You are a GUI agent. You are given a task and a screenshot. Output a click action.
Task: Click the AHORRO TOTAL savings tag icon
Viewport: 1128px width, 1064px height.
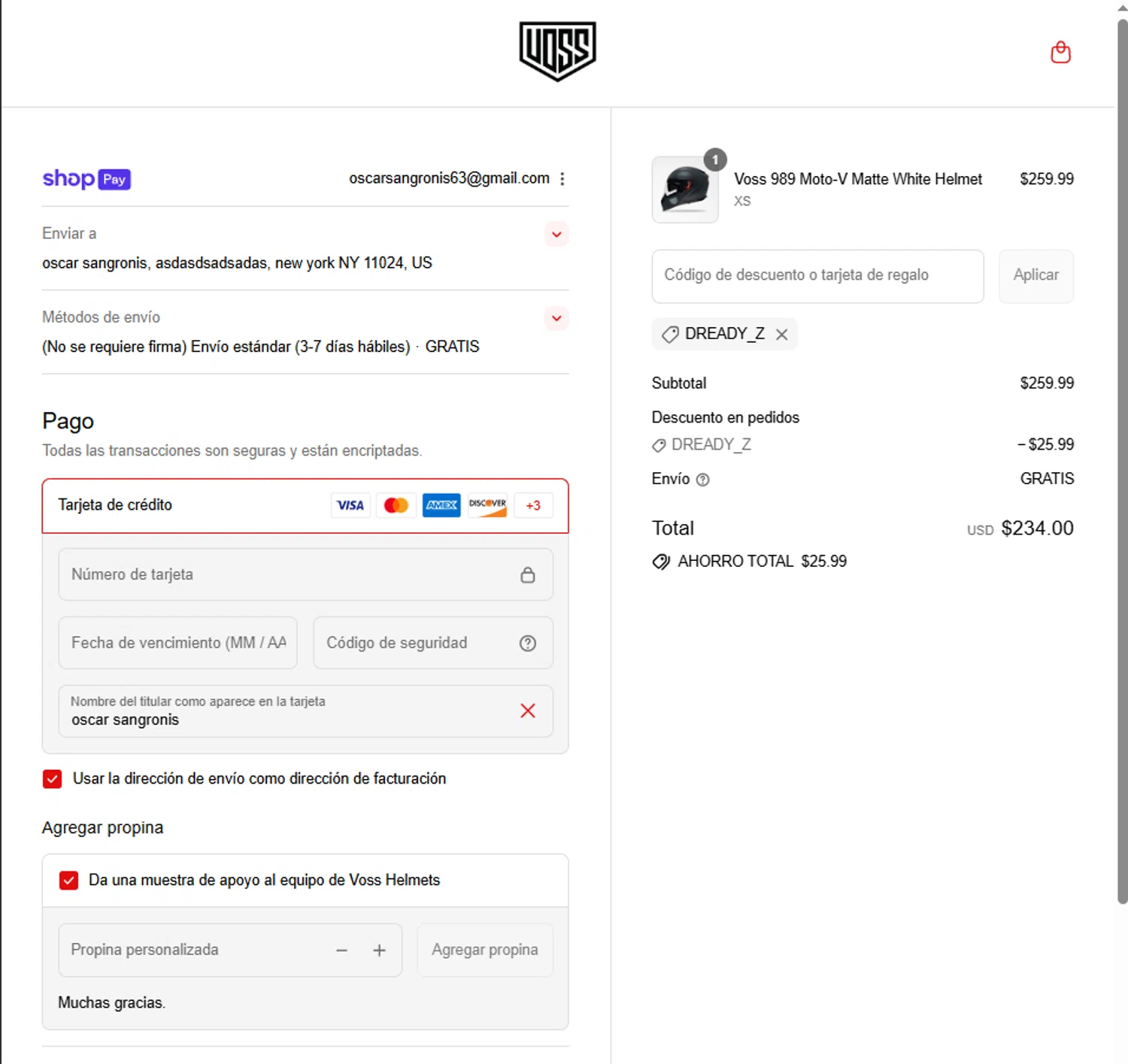point(661,562)
